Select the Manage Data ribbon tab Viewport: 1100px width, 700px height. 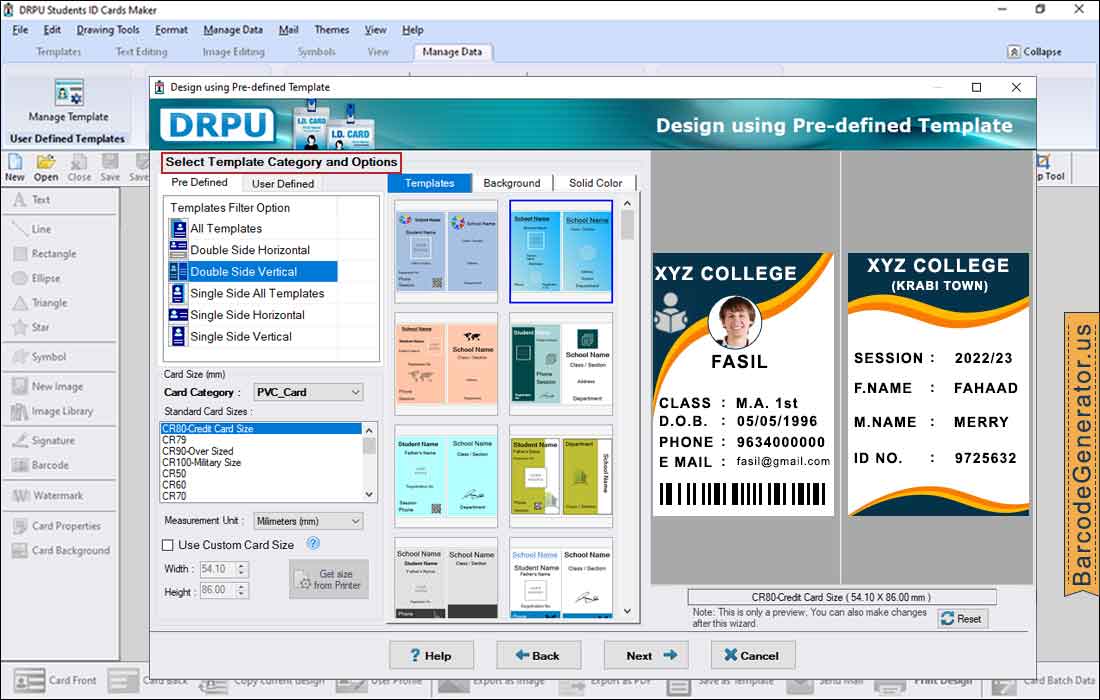pyautogui.click(x=452, y=52)
